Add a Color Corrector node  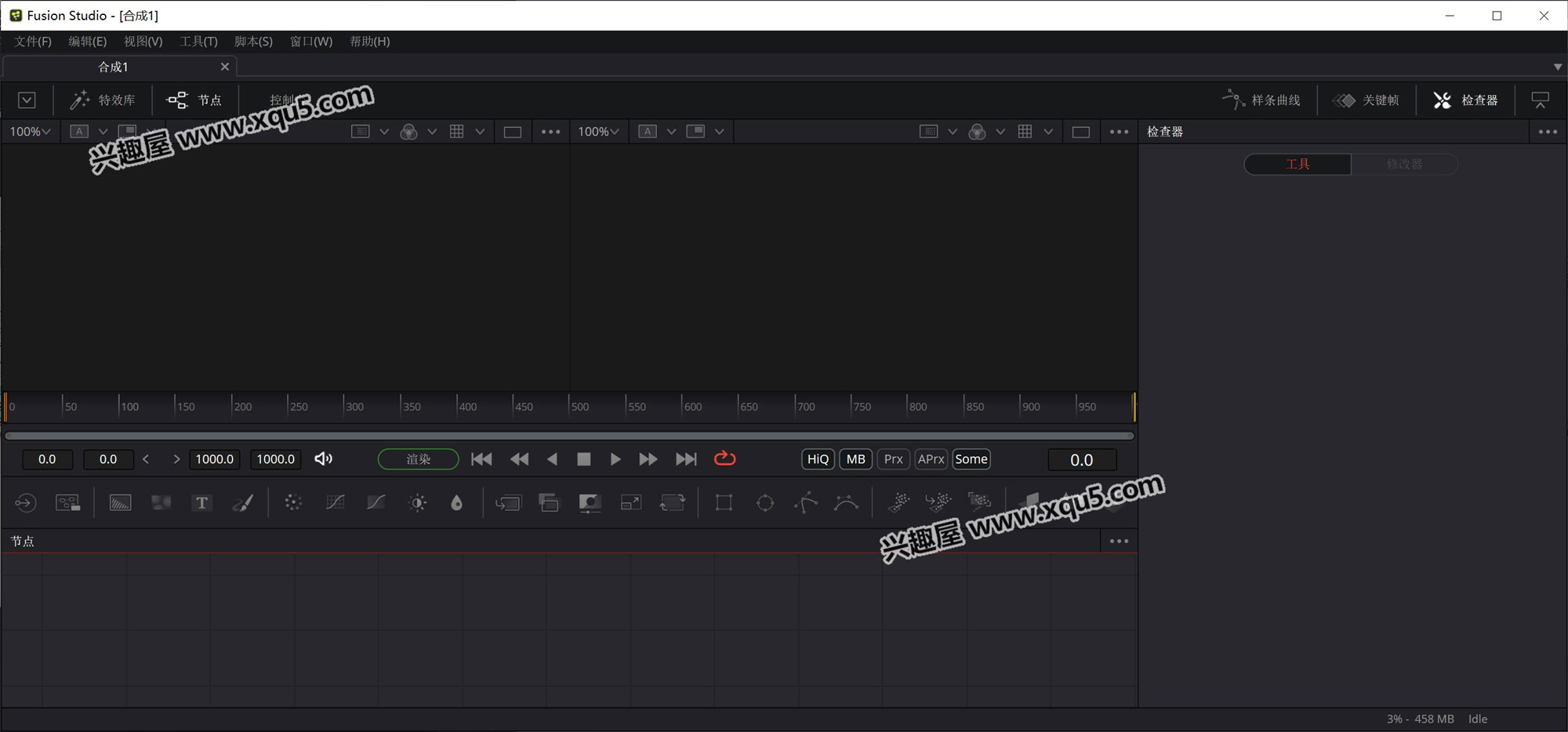click(293, 503)
